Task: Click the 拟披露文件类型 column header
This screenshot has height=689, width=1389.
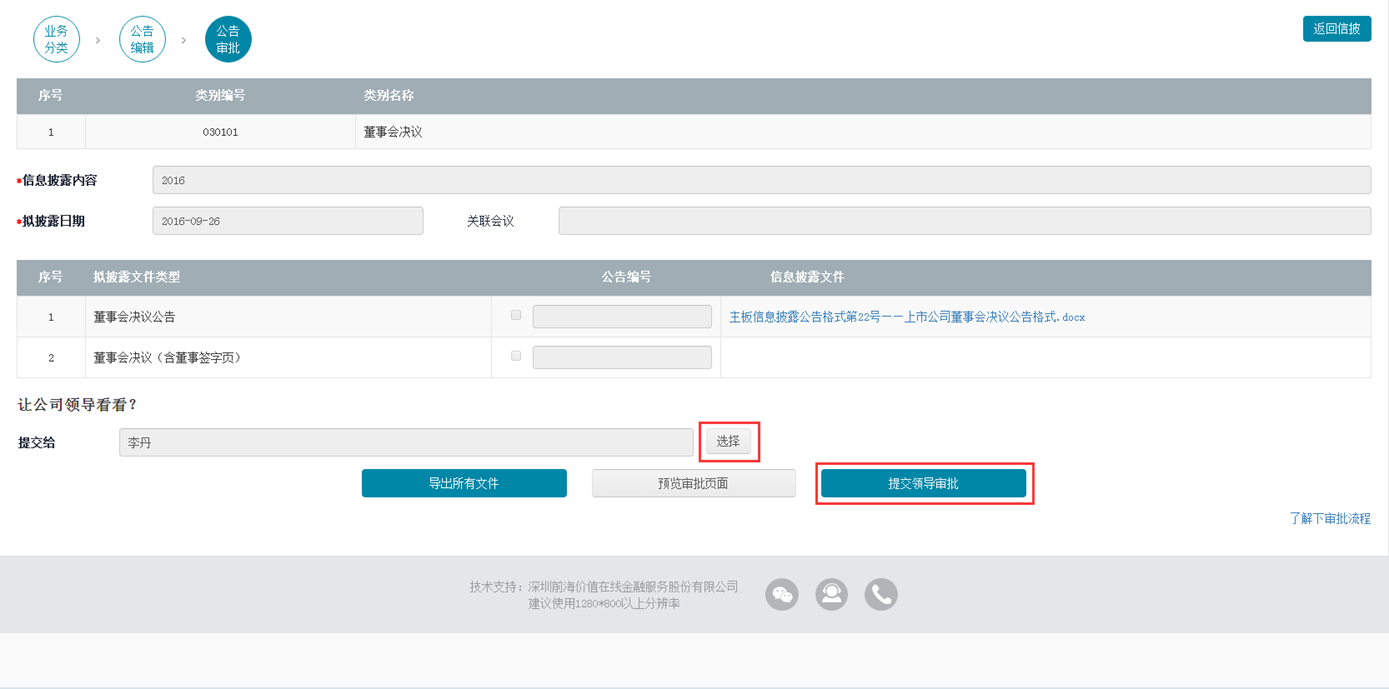Action: (137, 277)
